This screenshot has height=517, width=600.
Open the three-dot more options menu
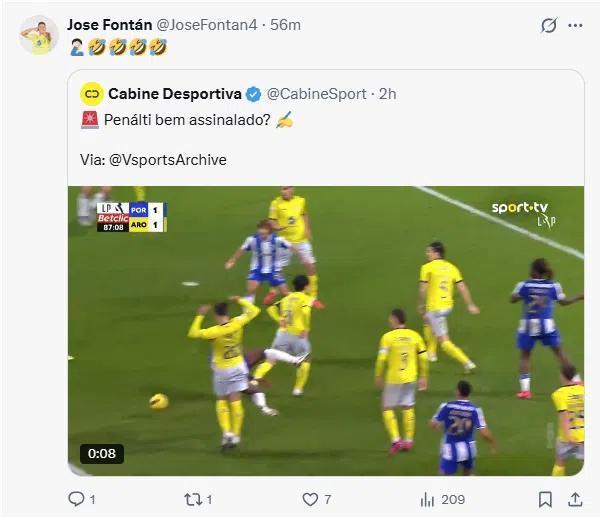coord(575,25)
